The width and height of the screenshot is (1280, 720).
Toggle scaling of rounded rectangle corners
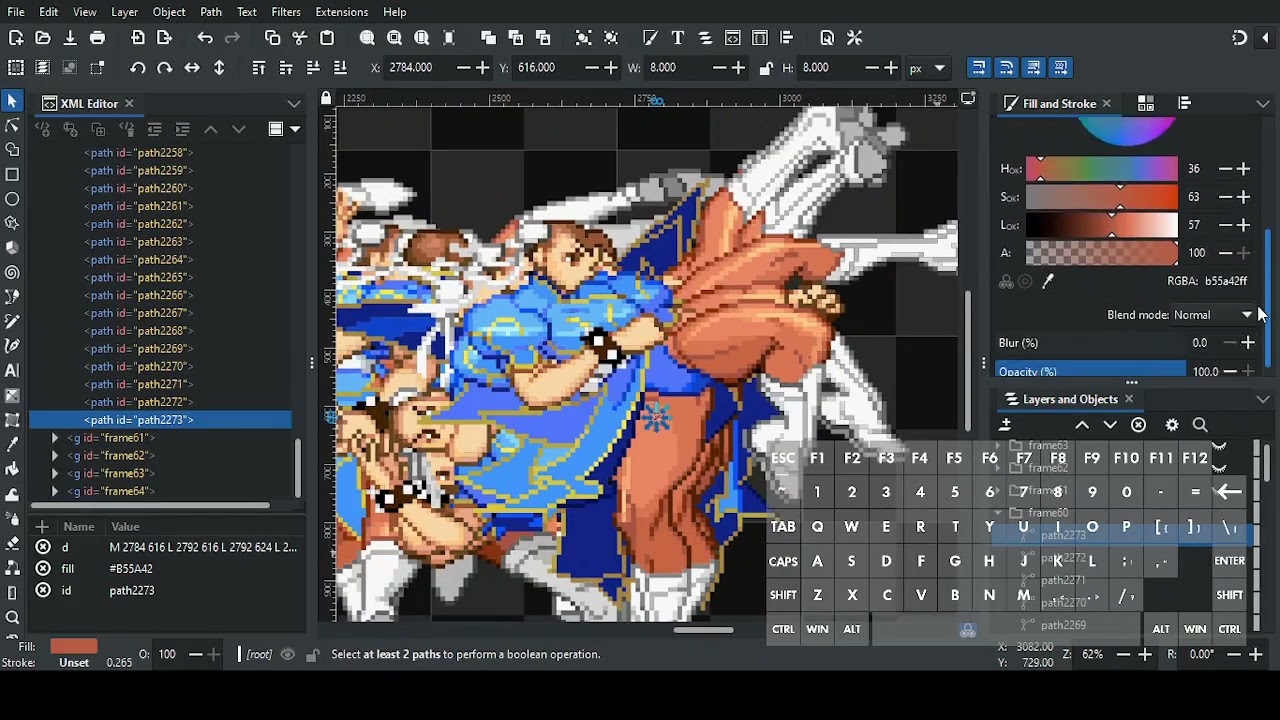pyautogui.click(x=1006, y=68)
